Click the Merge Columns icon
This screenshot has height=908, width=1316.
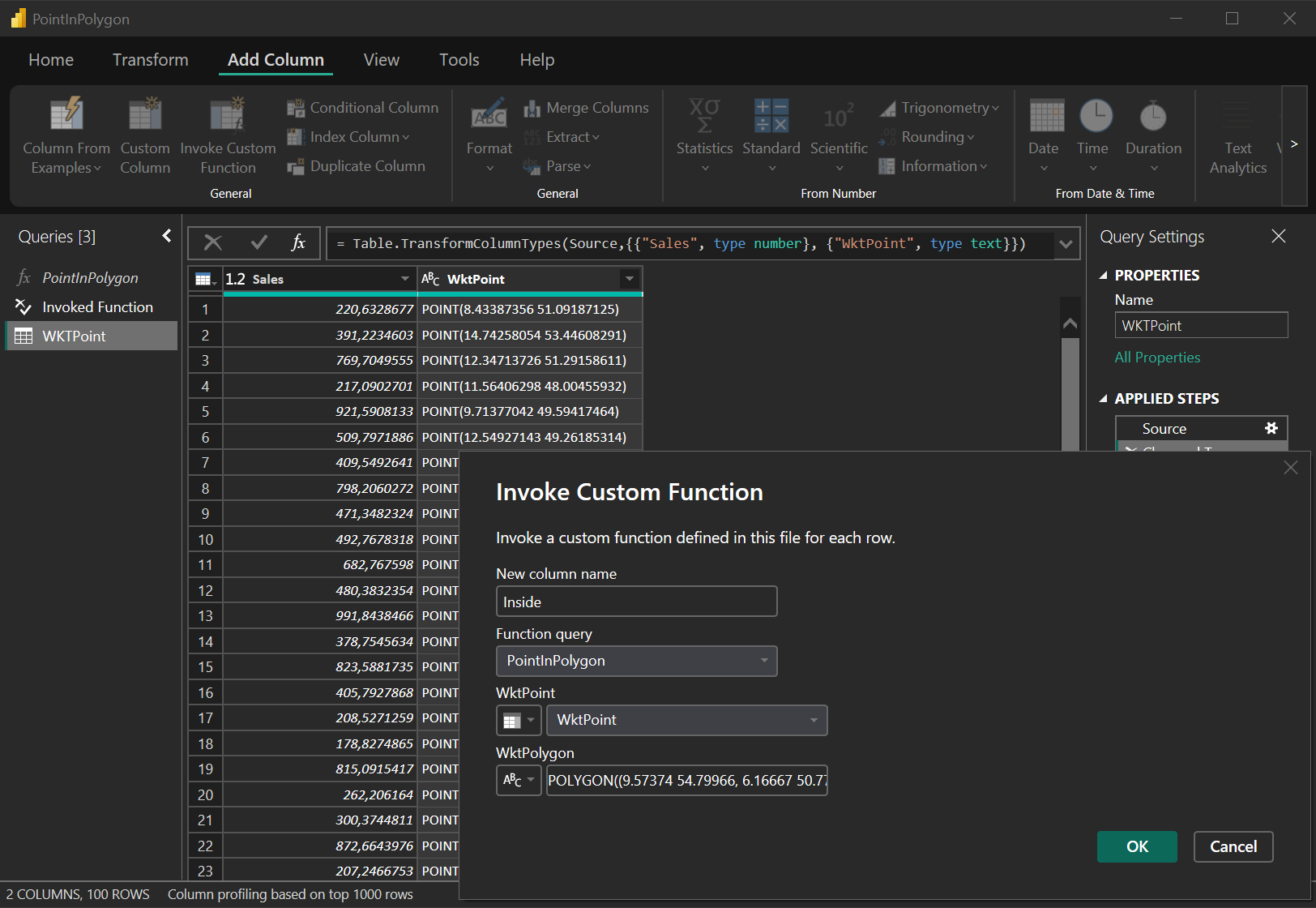click(x=532, y=108)
